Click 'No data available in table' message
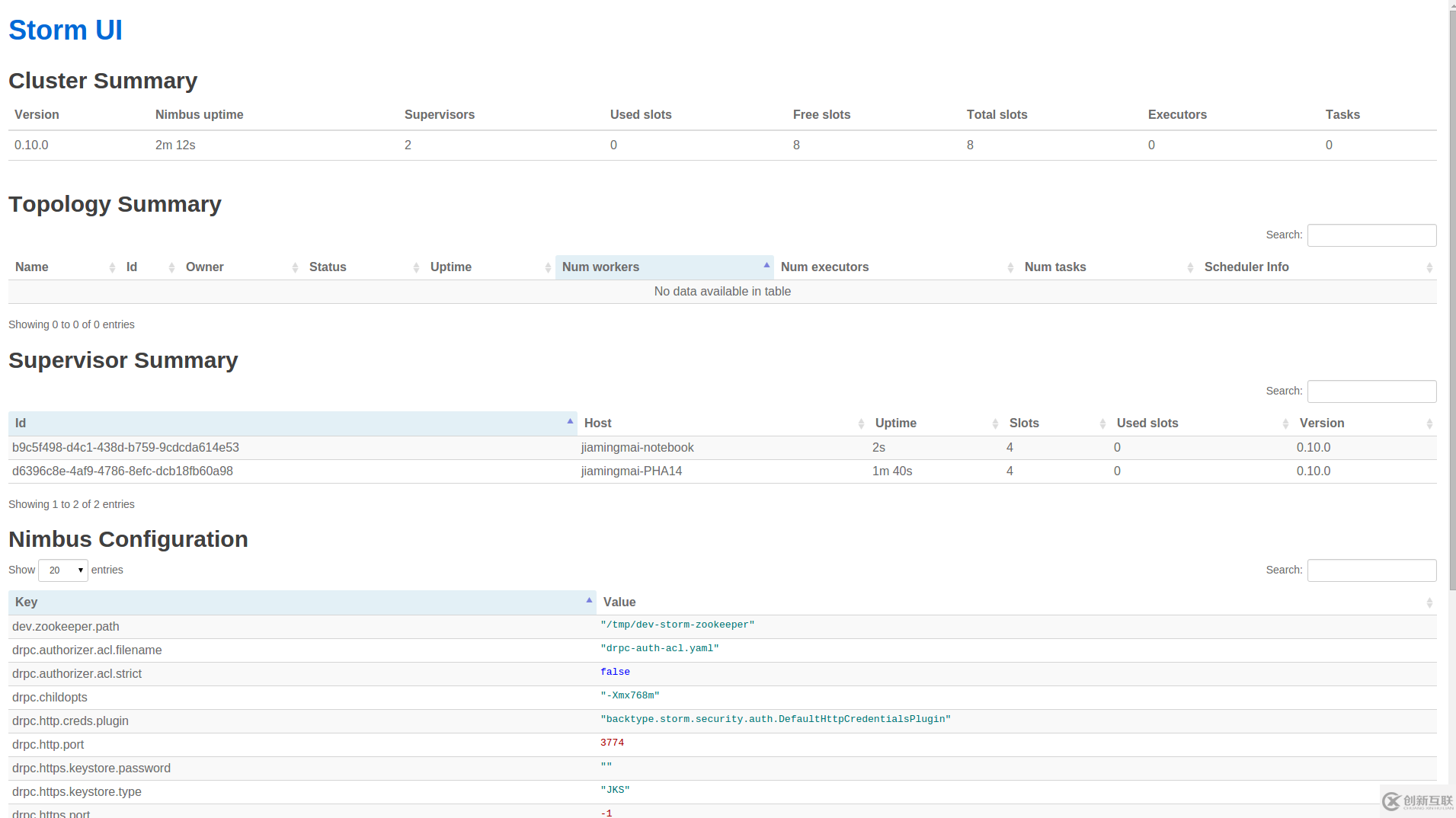The image size is (1456, 818). click(x=722, y=292)
